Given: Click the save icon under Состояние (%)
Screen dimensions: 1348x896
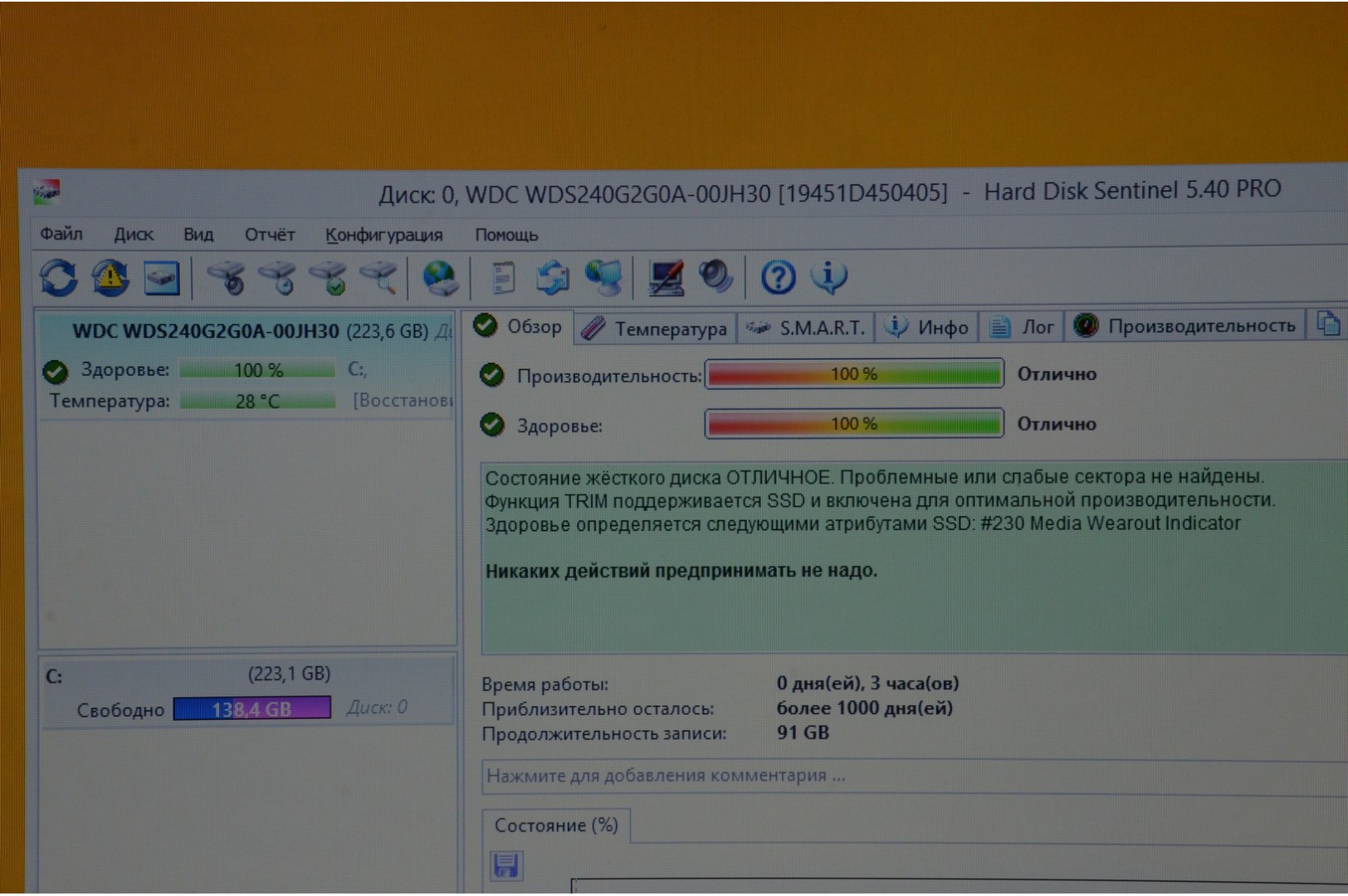Looking at the screenshot, I should 505,865.
